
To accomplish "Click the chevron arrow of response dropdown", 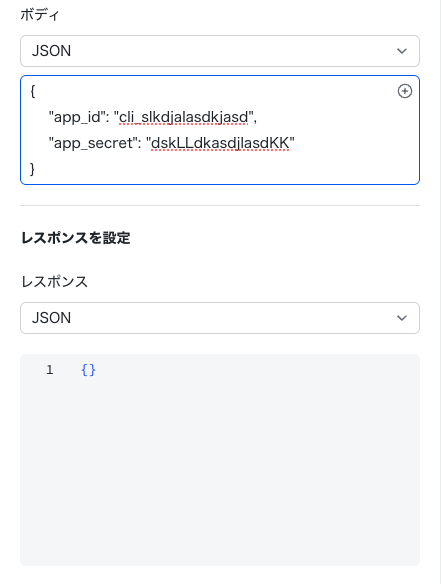I will point(402,318).
